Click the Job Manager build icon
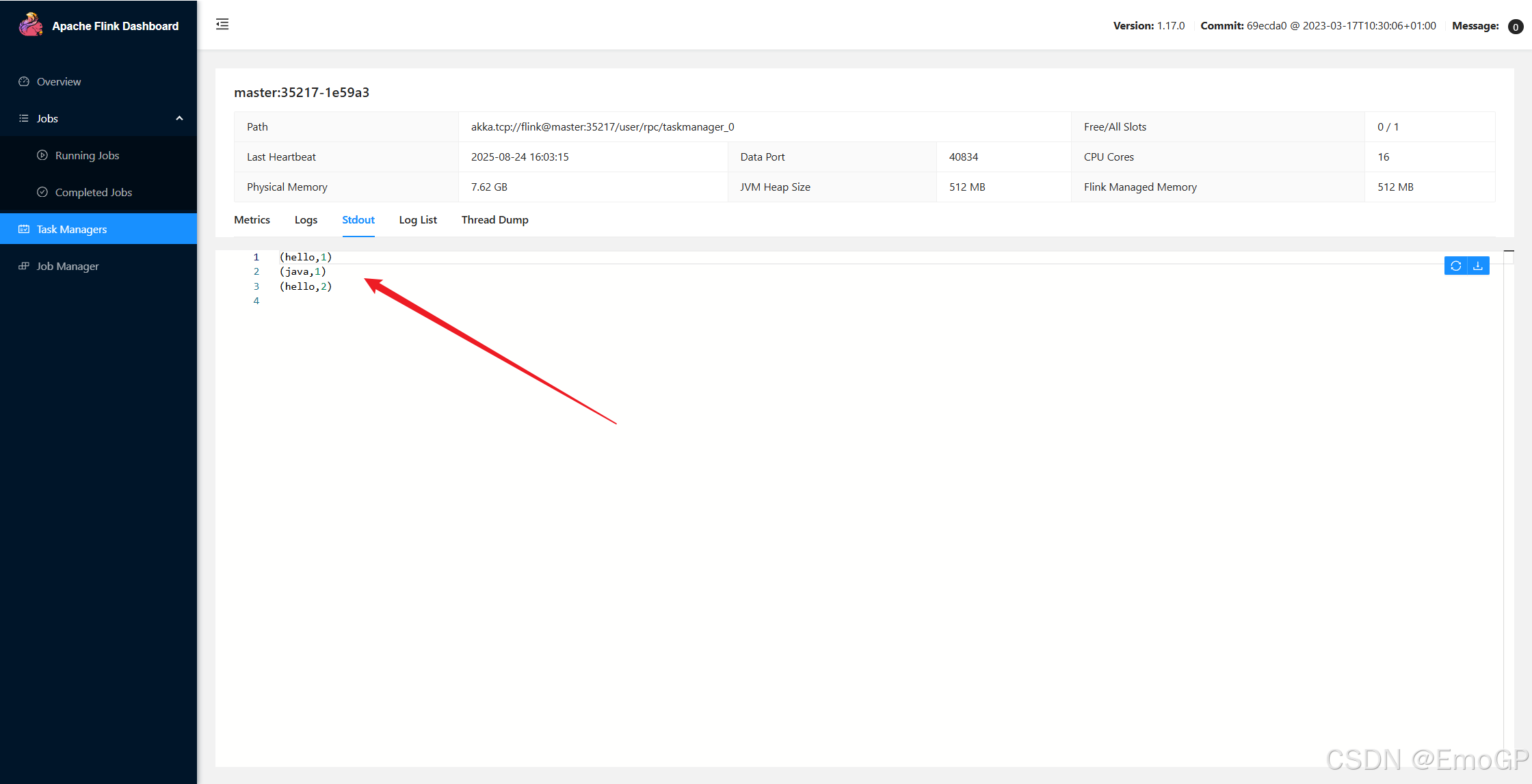Image resolution: width=1532 pixels, height=784 pixels. (x=24, y=266)
